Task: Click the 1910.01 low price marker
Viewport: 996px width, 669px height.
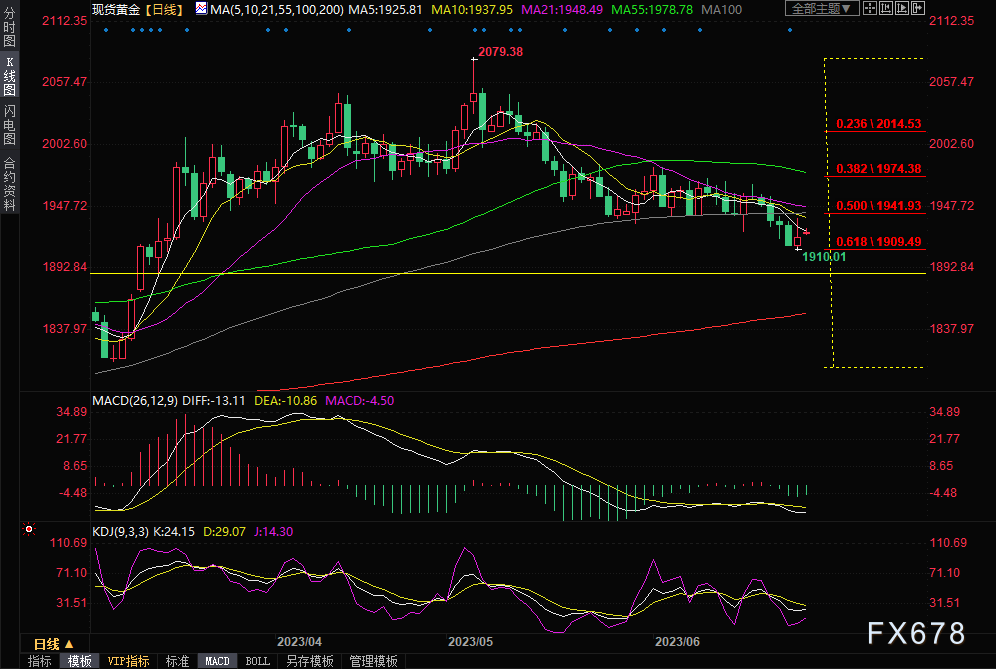Action: [x=824, y=257]
